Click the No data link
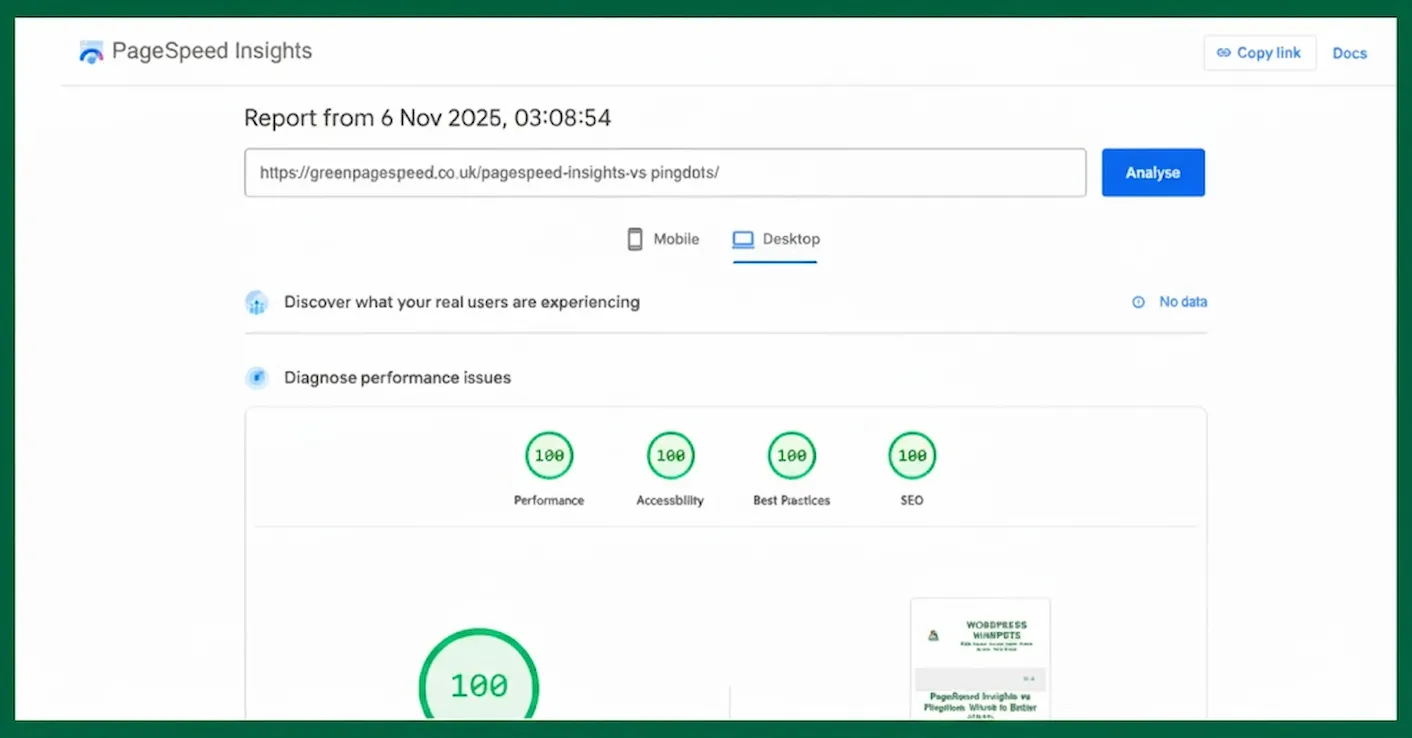 1182,302
